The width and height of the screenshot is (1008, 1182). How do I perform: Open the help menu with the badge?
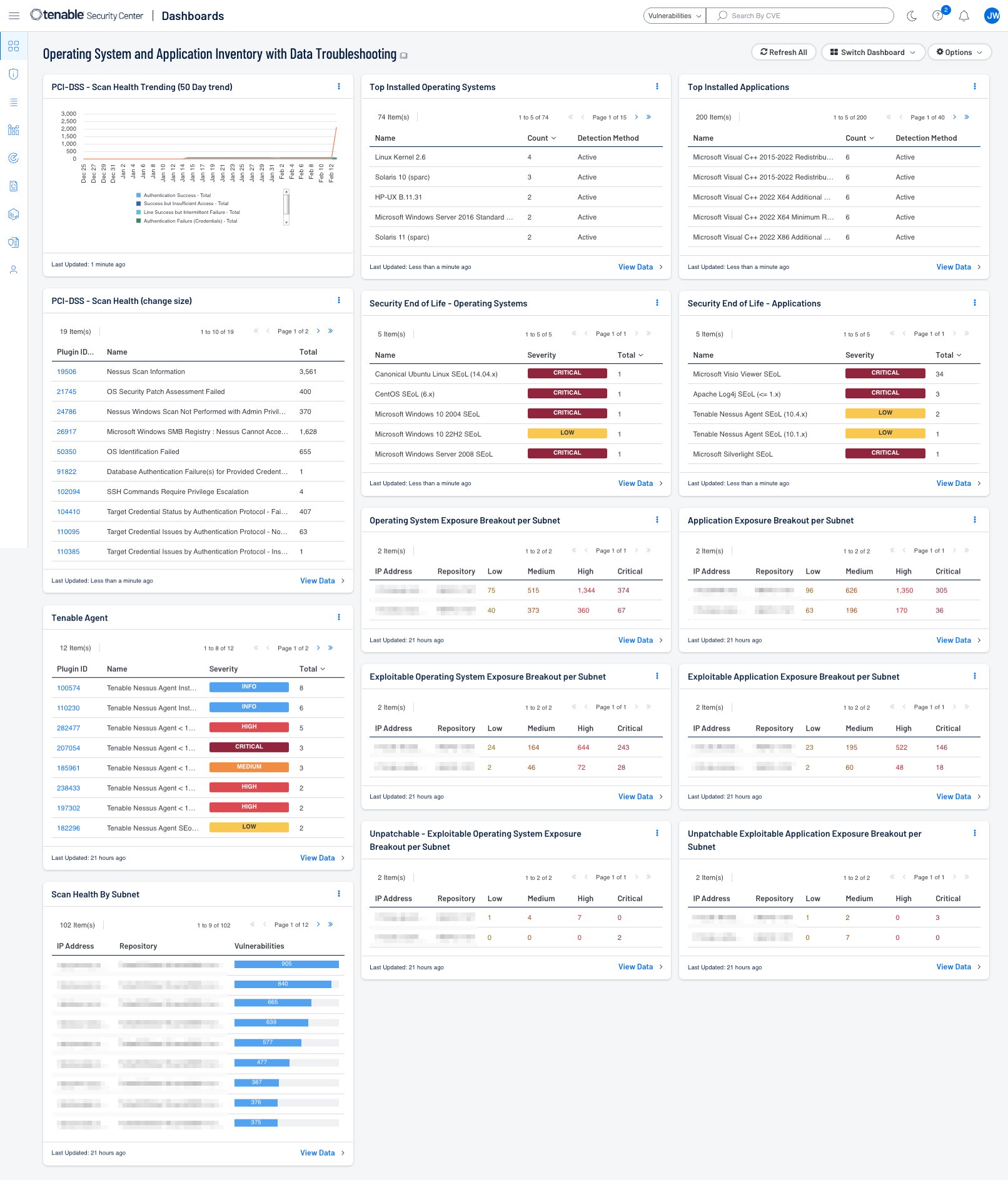click(938, 16)
